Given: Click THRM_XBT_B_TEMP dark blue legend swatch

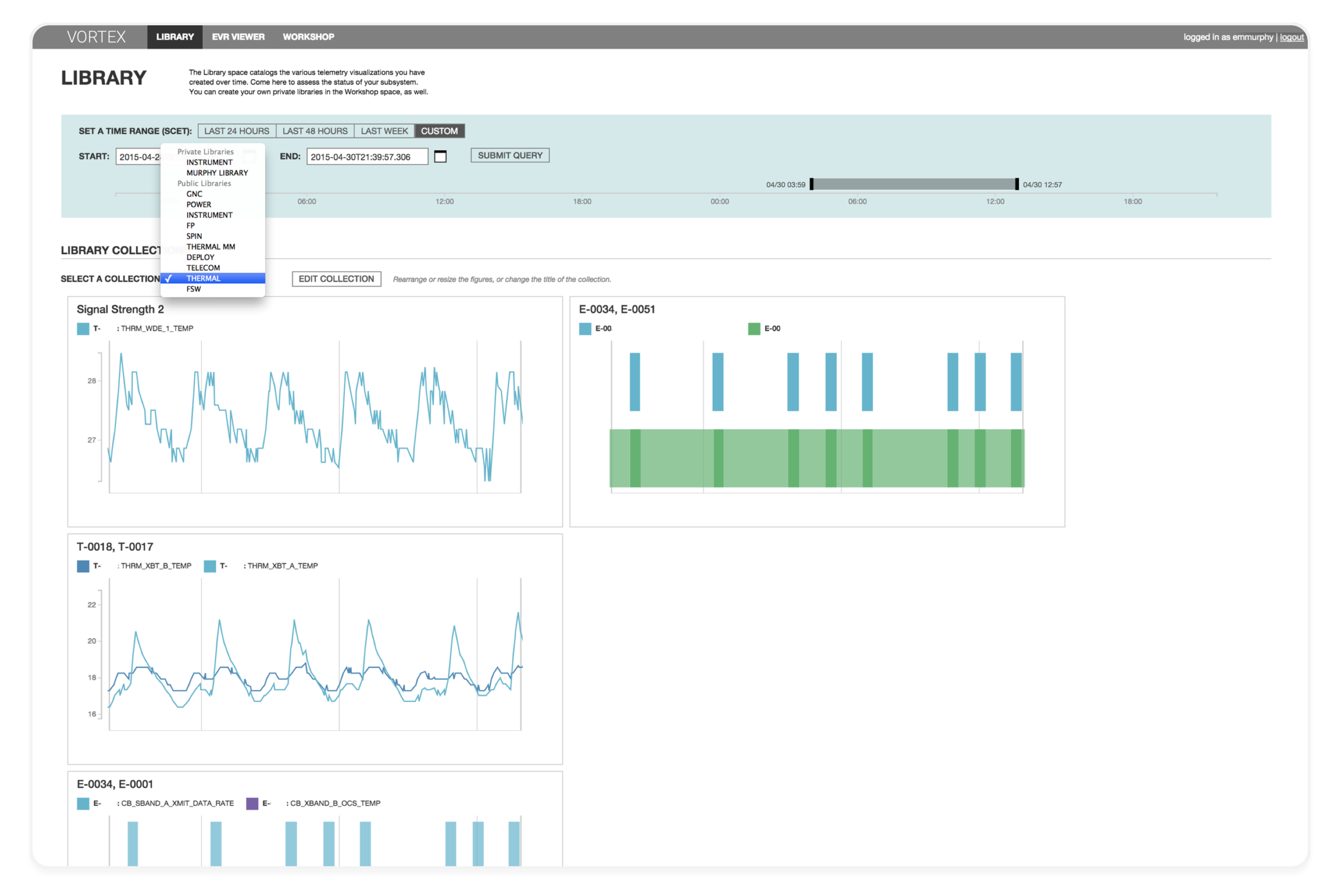Looking at the screenshot, I should pos(83,566).
